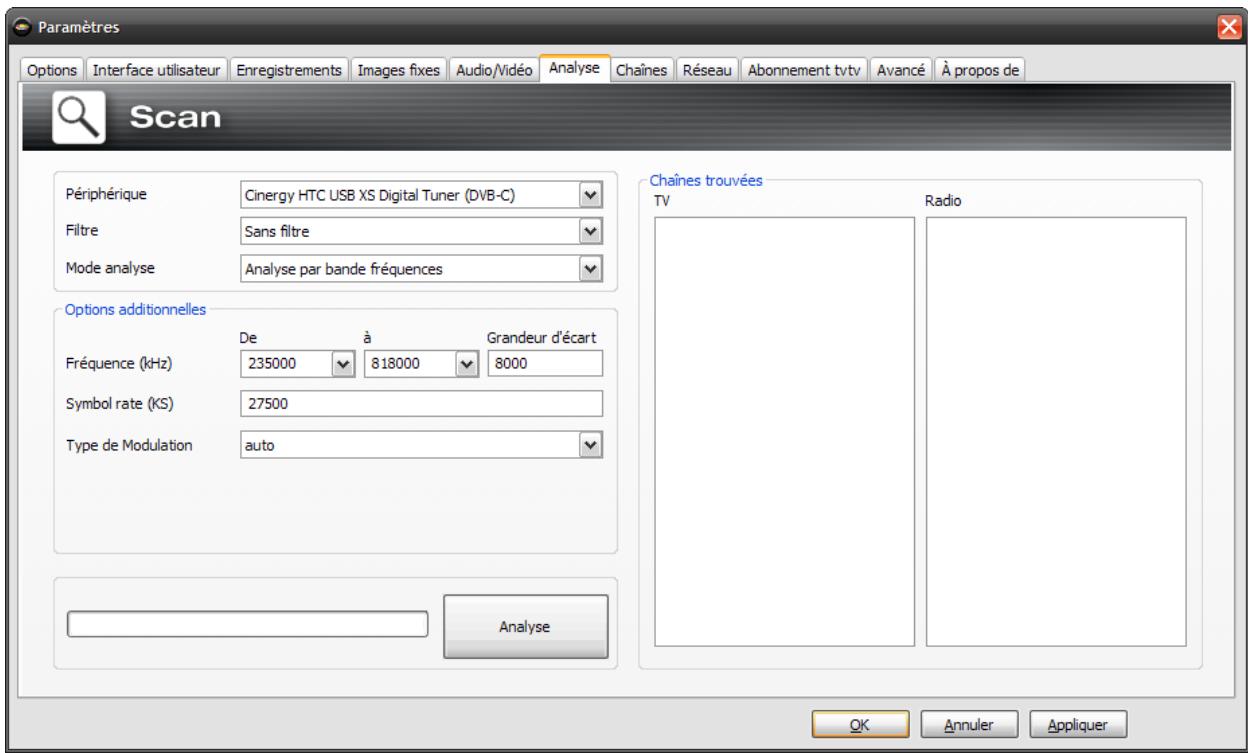Switch to the Chaînes tab
This screenshot has width=1248, height=753.
click(x=643, y=71)
